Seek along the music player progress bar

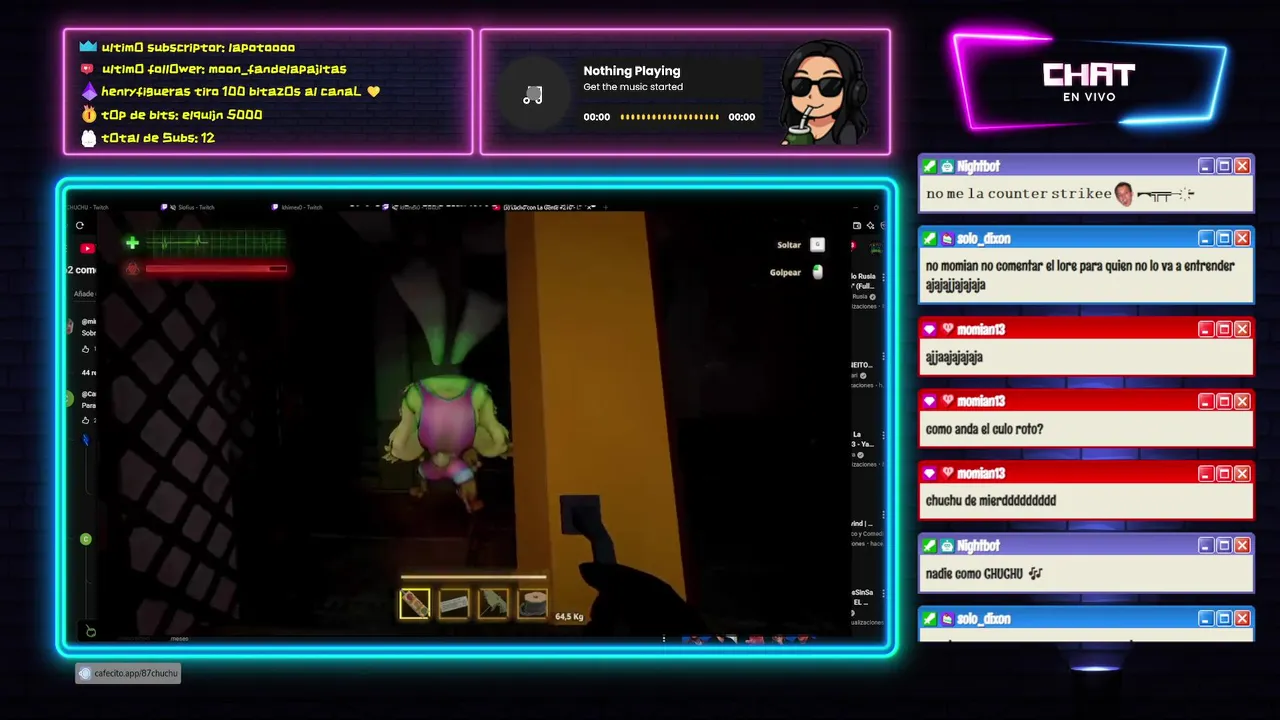tap(669, 117)
